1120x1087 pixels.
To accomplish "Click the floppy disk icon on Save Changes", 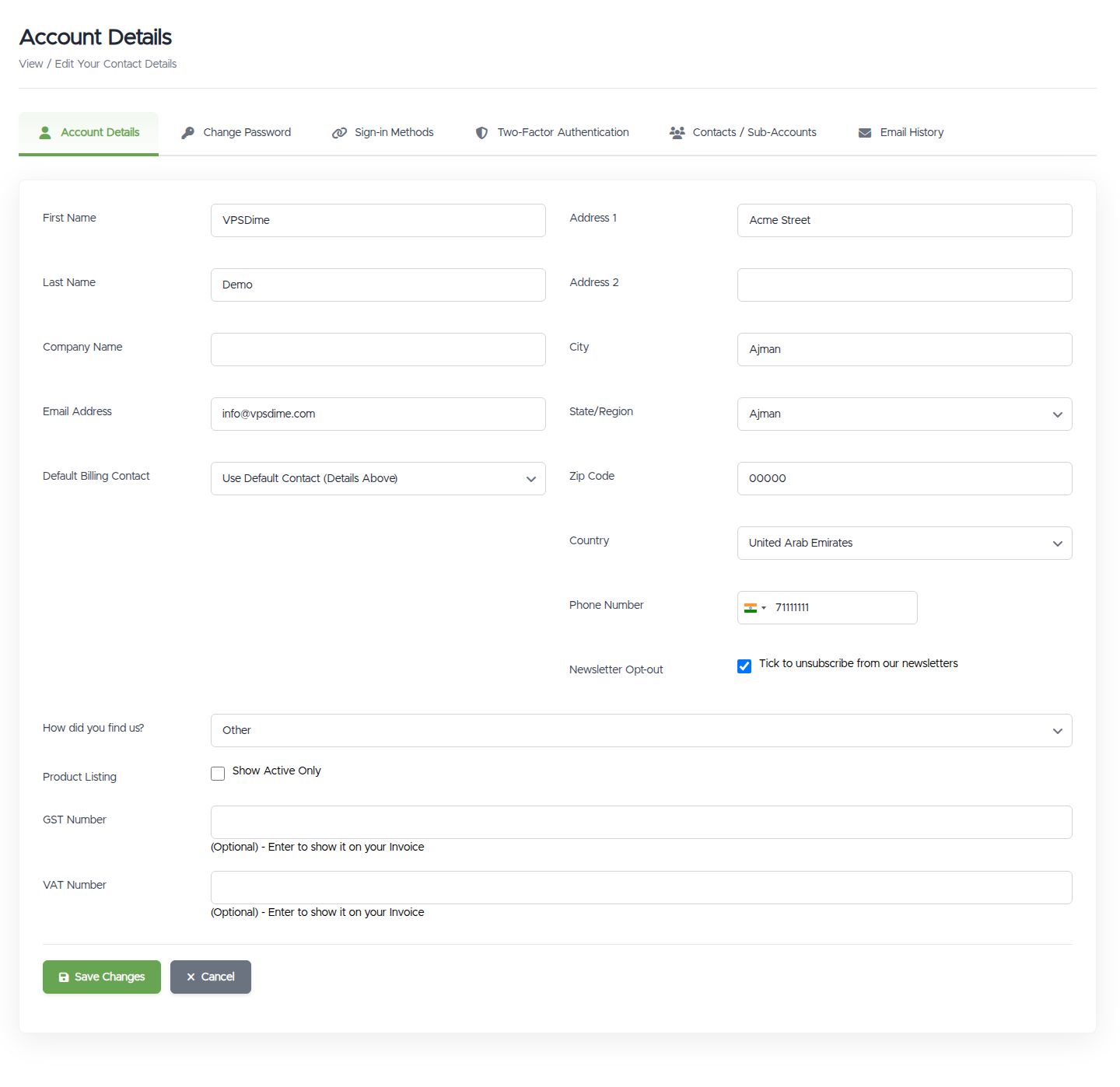I will pos(64,977).
